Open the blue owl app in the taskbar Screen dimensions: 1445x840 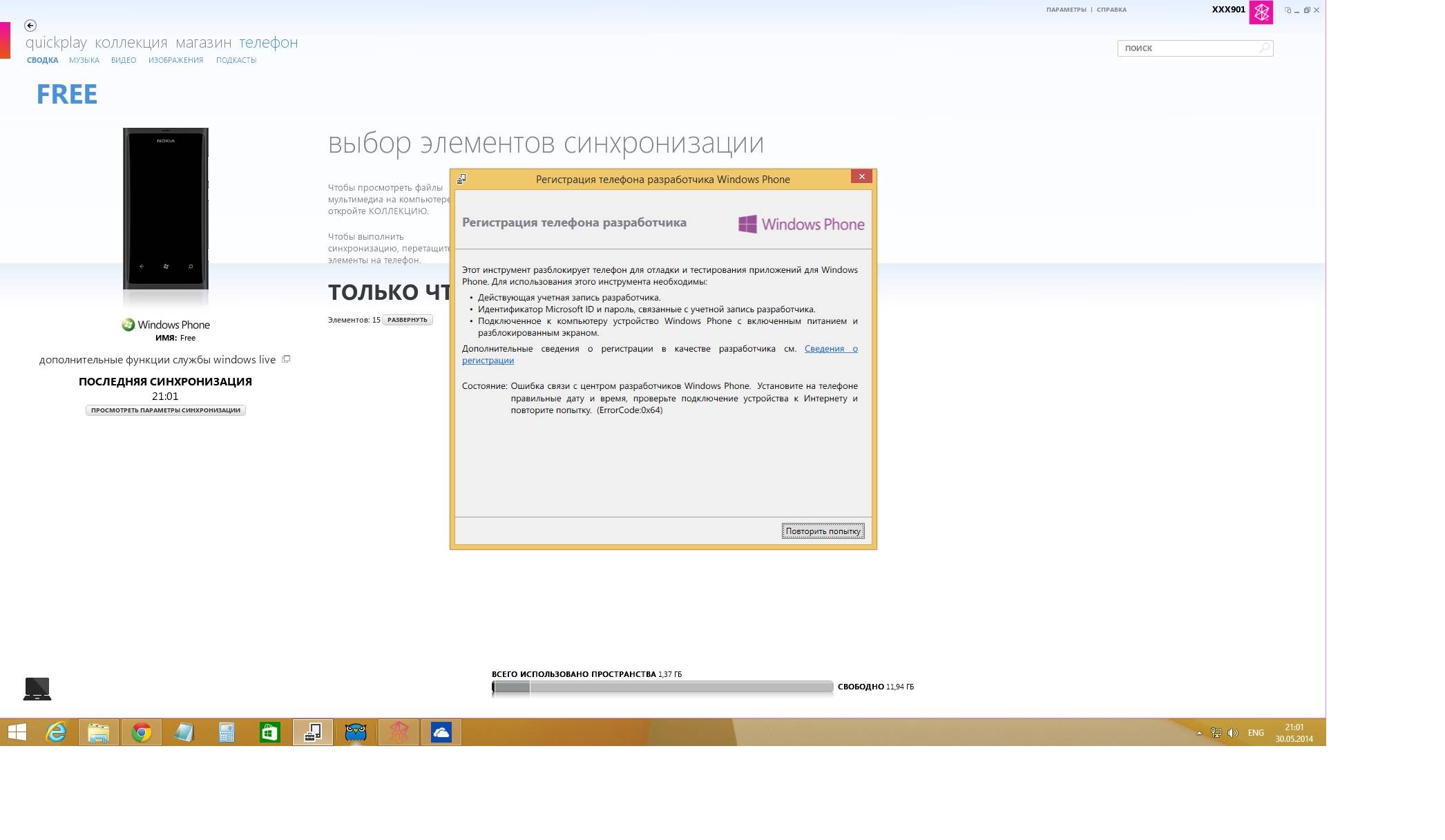(x=356, y=732)
